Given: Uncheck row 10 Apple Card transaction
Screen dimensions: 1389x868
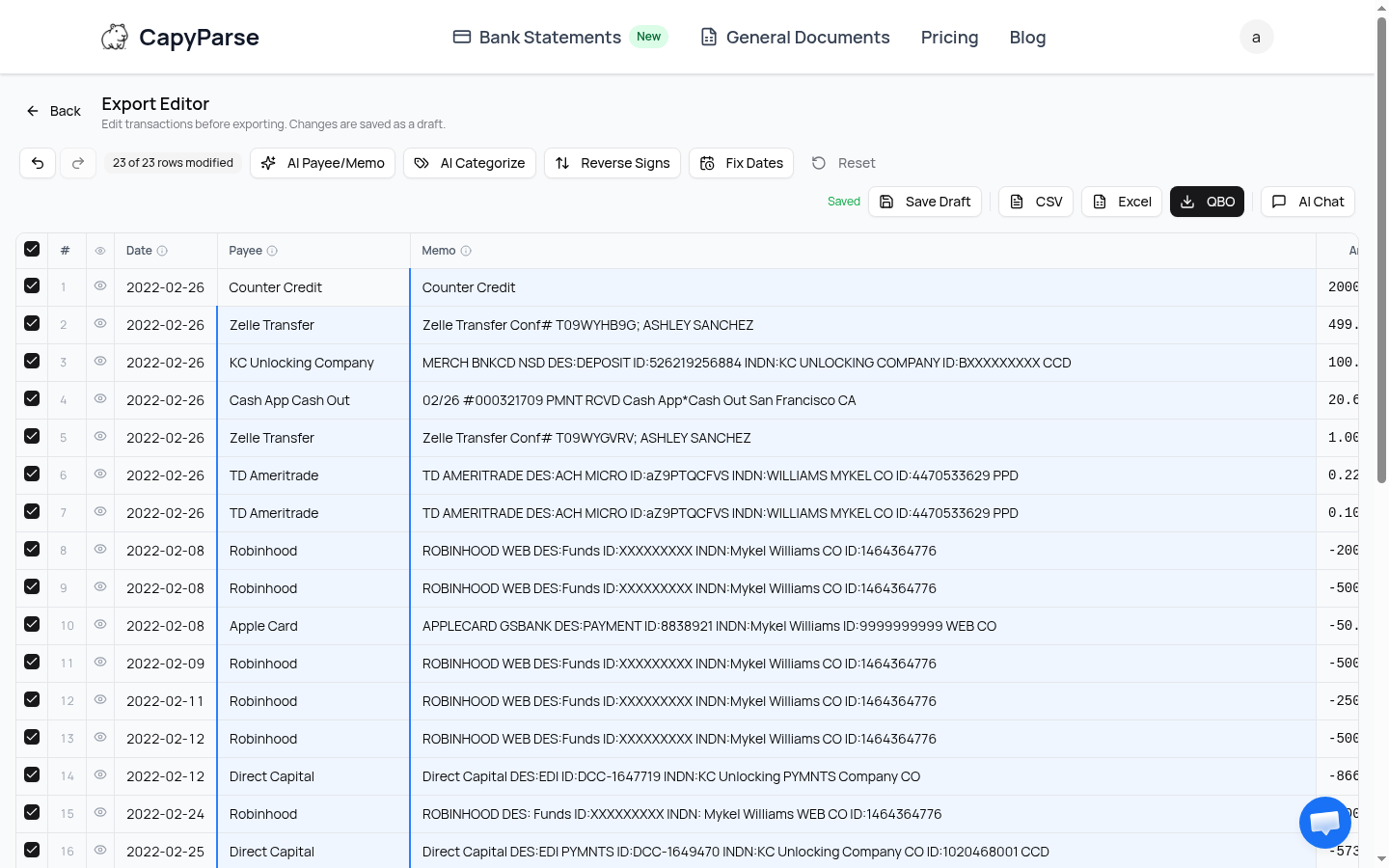Looking at the screenshot, I should pos(32,625).
